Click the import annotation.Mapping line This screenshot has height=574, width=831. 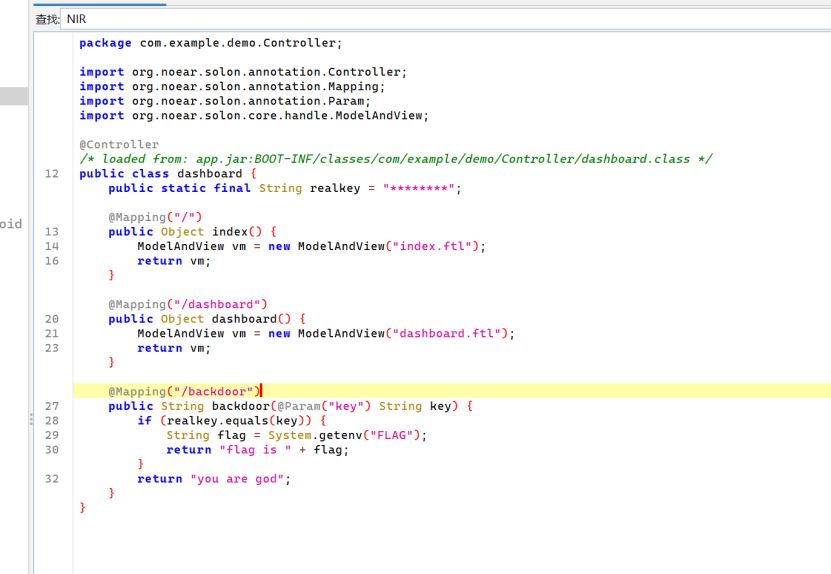pos(232,86)
